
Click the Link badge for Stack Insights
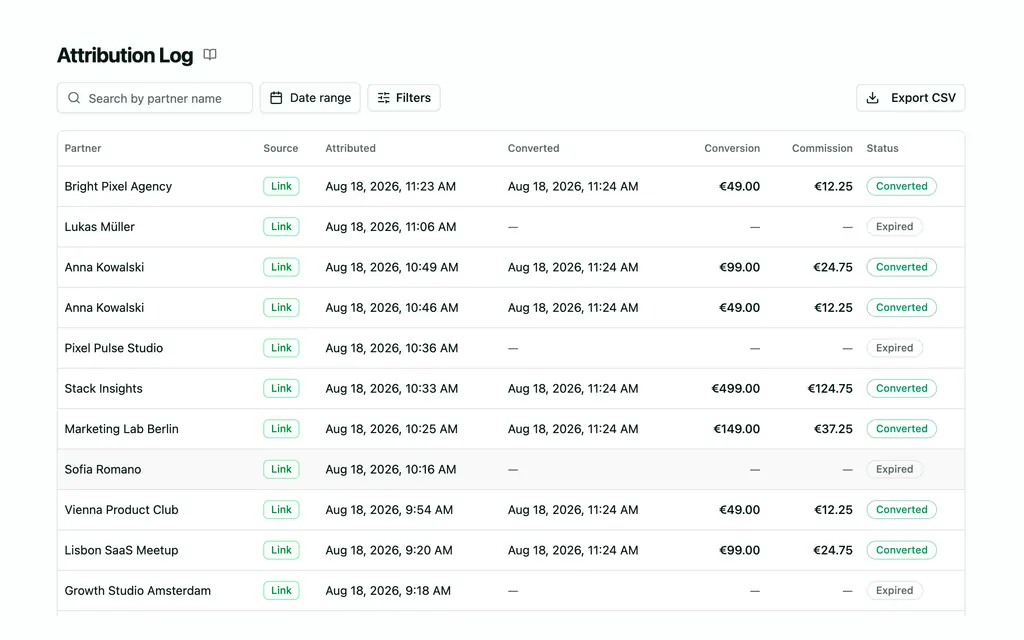point(281,389)
